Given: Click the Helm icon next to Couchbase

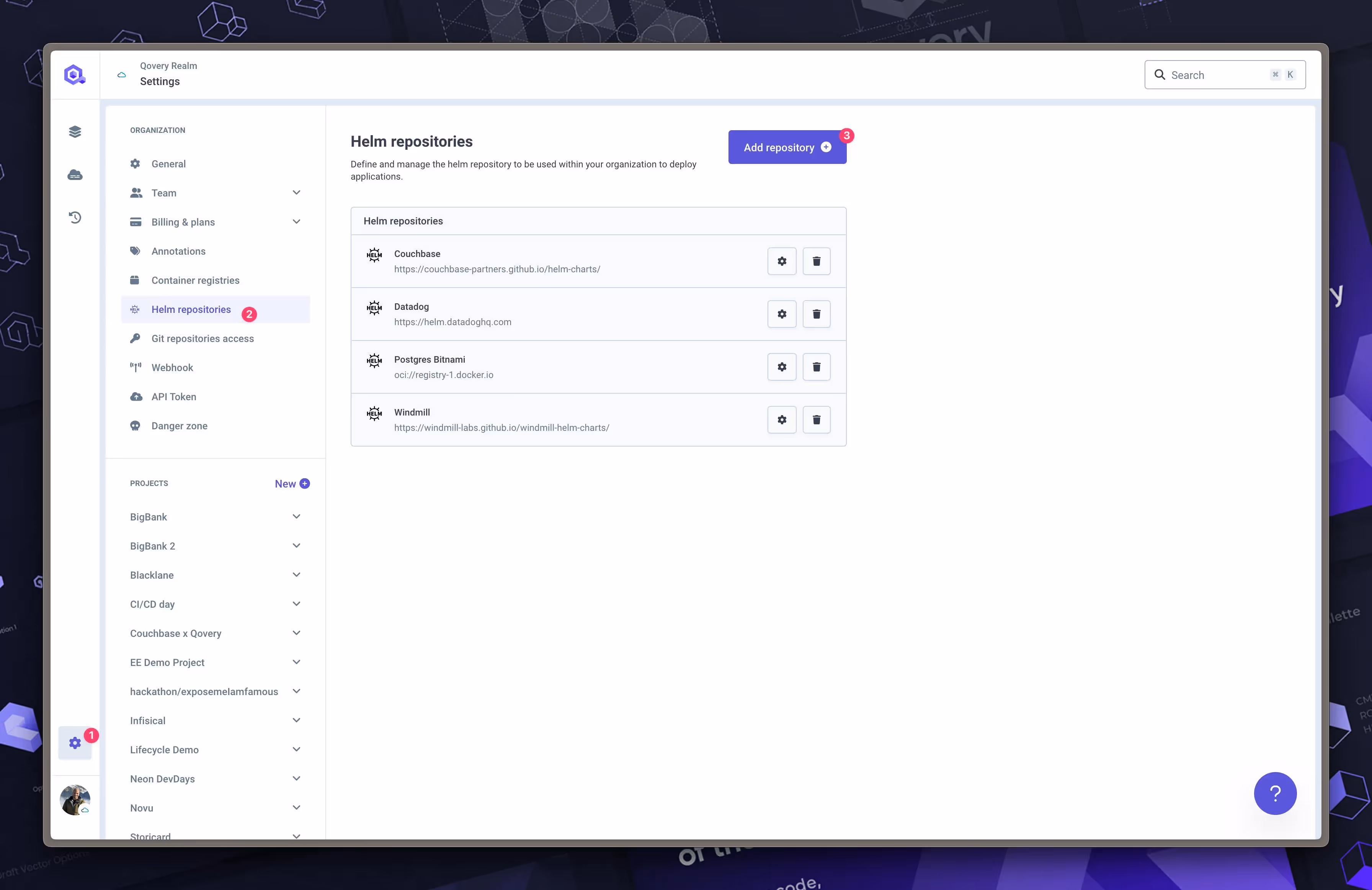Looking at the screenshot, I should 374,255.
